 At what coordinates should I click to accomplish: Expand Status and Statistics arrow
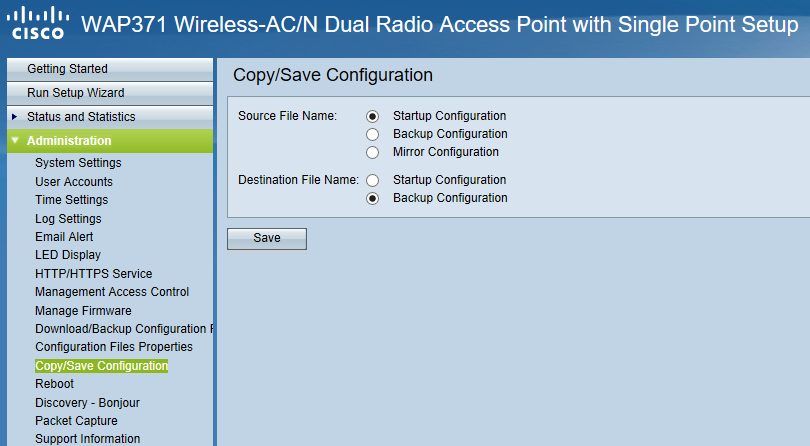tap(14, 117)
